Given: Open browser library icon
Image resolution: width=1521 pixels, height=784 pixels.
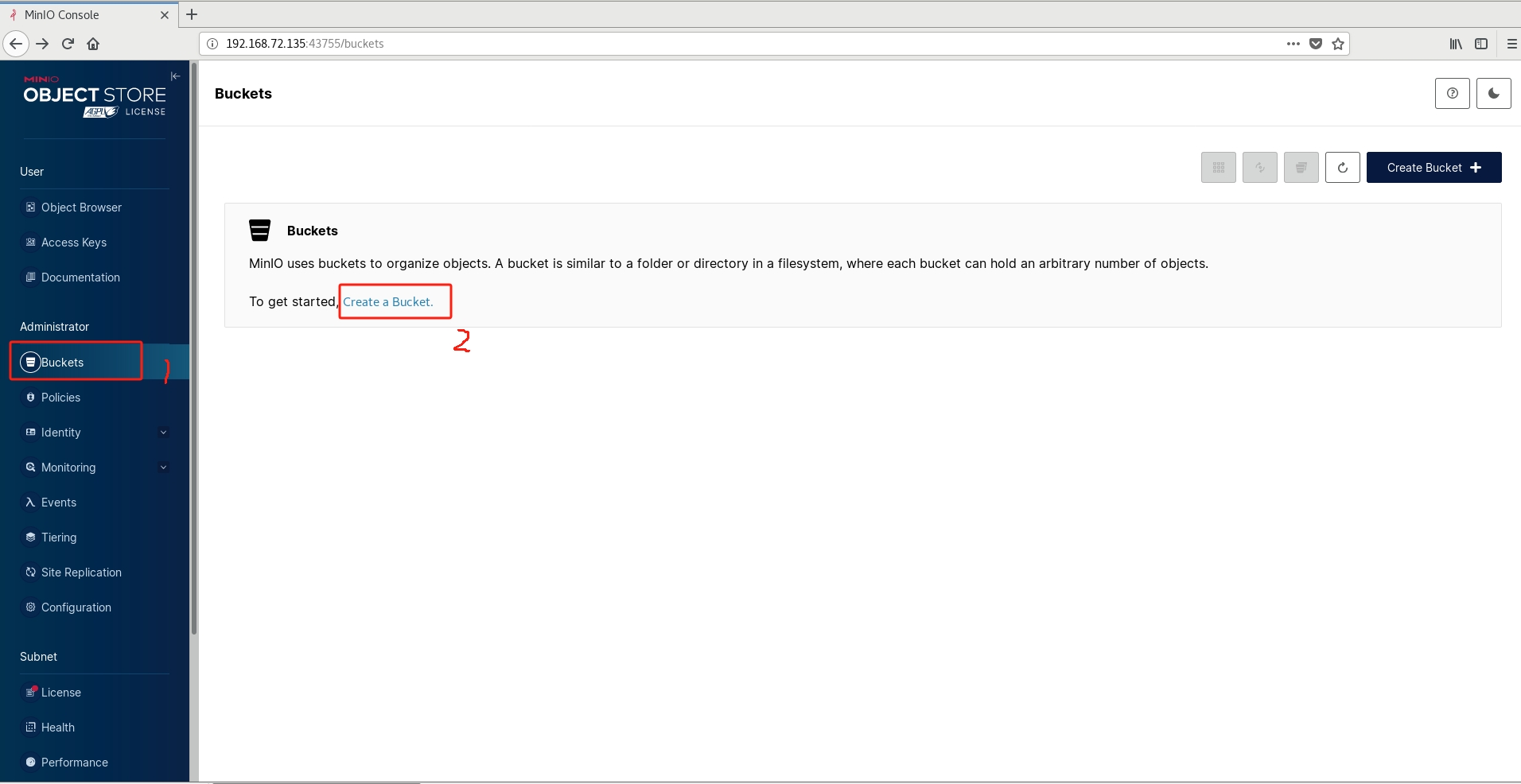Looking at the screenshot, I should click(1456, 44).
